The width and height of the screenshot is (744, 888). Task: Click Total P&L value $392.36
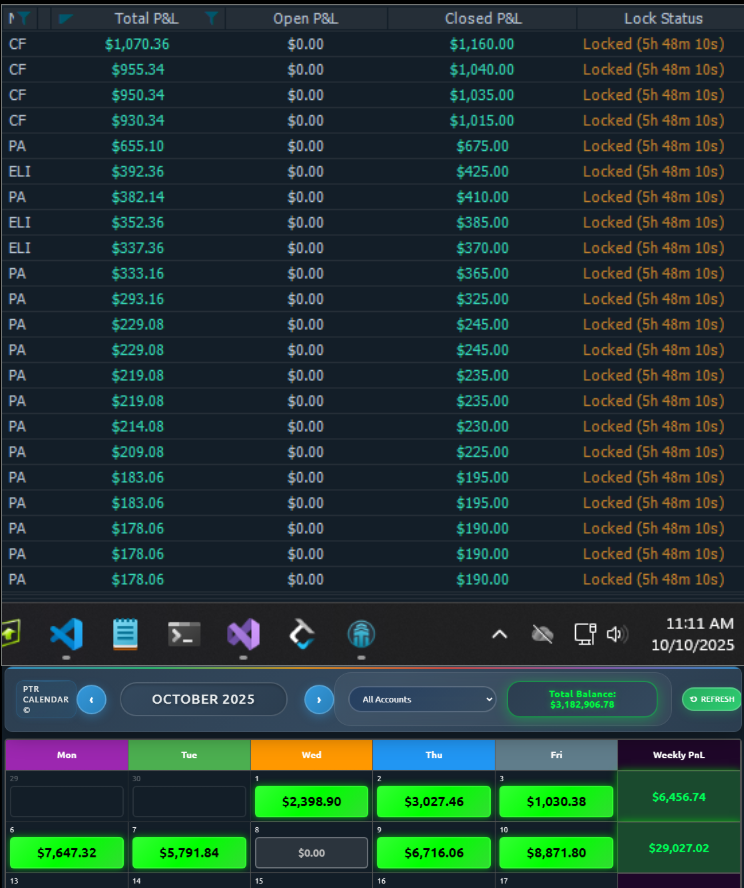(x=138, y=172)
